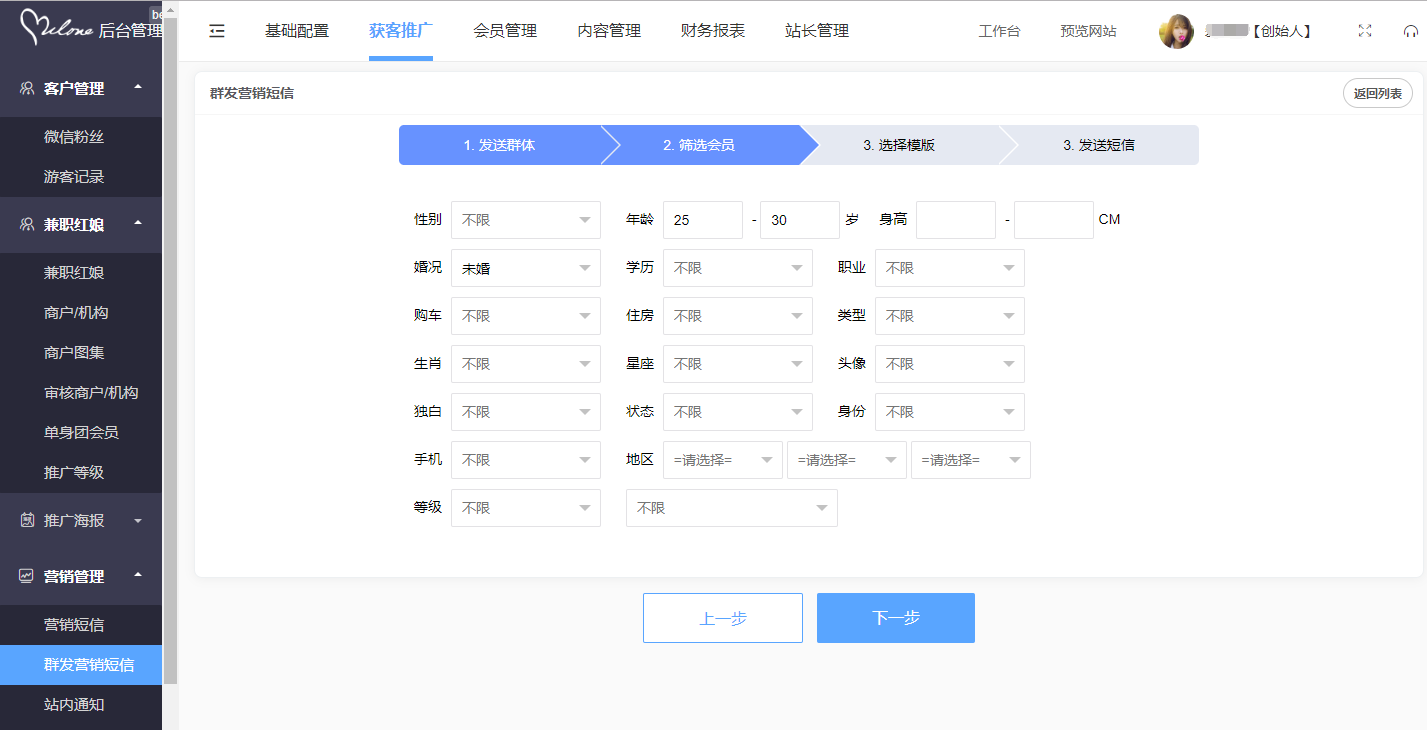The width and height of the screenshot is (1427, 730).
Task: Open the 财务报表 top menu
Action: click(713, 31)
